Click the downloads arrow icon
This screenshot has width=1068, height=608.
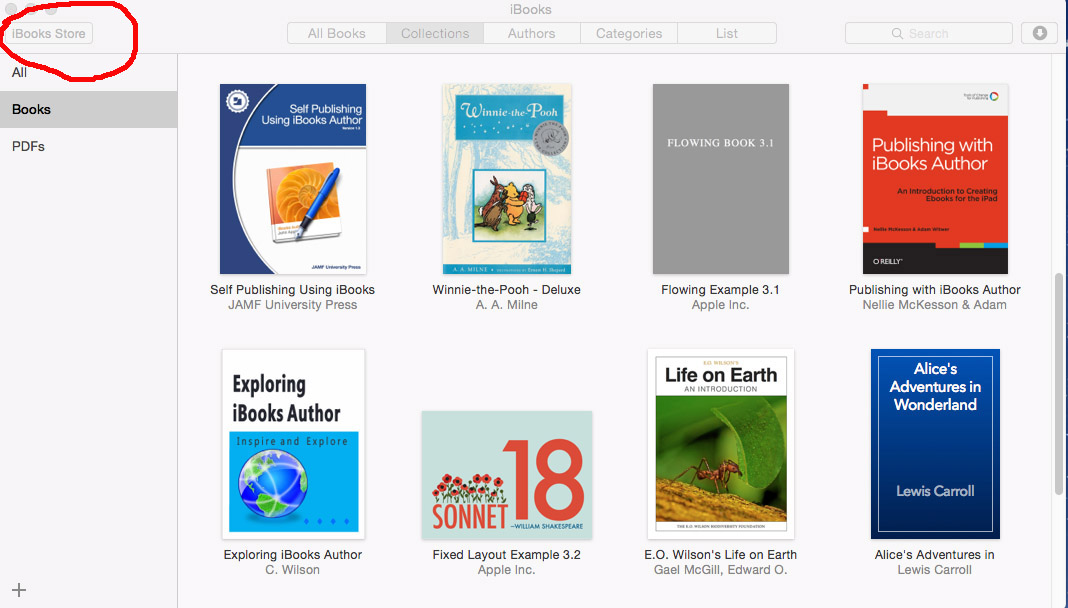coord(1039,33)
